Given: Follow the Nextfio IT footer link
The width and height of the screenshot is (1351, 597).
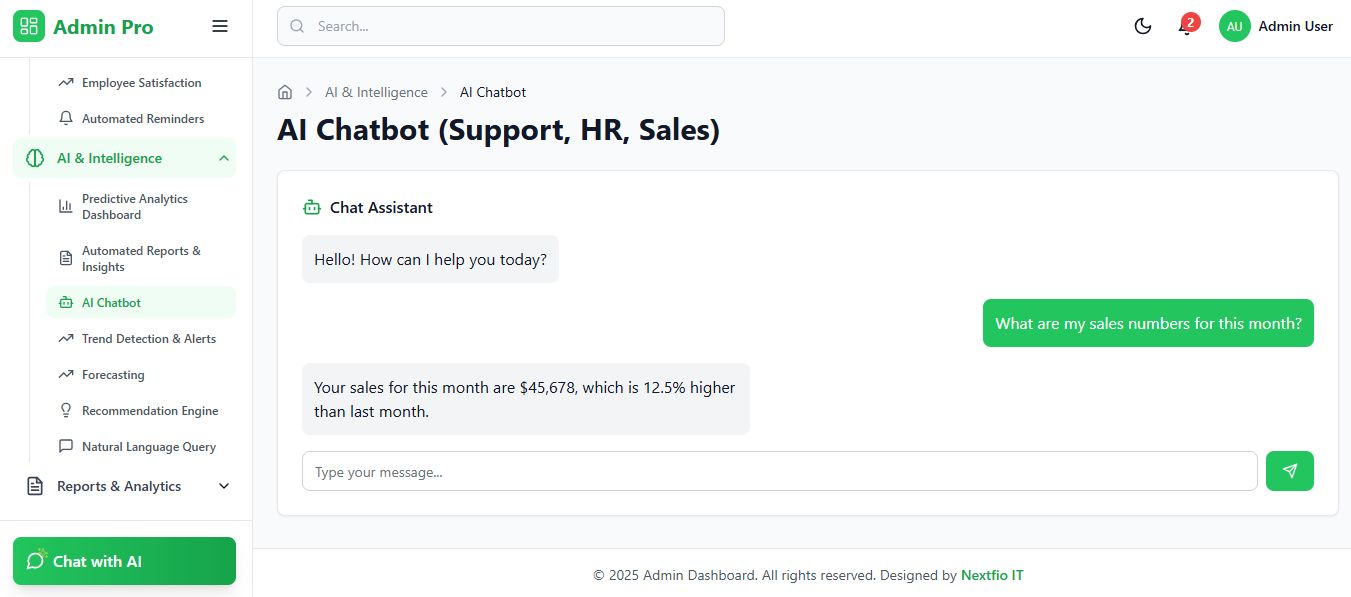Looking at the screenshot, I should pyautogui.click(x=991, y=576).
